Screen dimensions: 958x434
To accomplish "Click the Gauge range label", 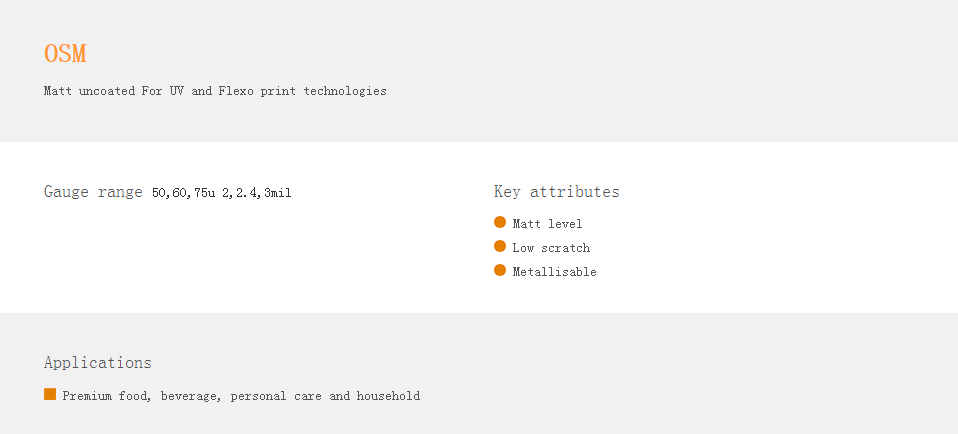I will pyautogui.click(x=93, y=192).
